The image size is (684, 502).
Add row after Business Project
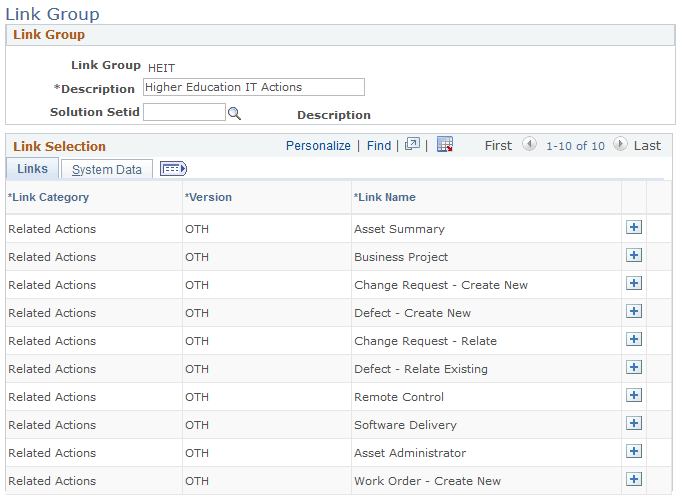(634, 255)
